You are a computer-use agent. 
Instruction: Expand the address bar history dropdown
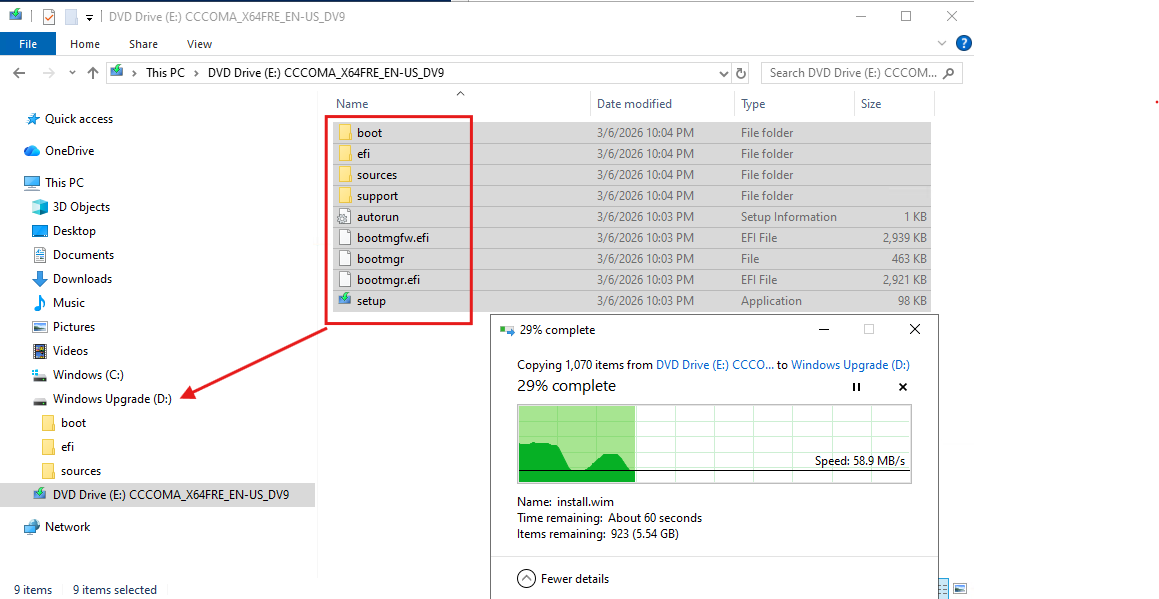pyautogui.click(x=724, y=73)
